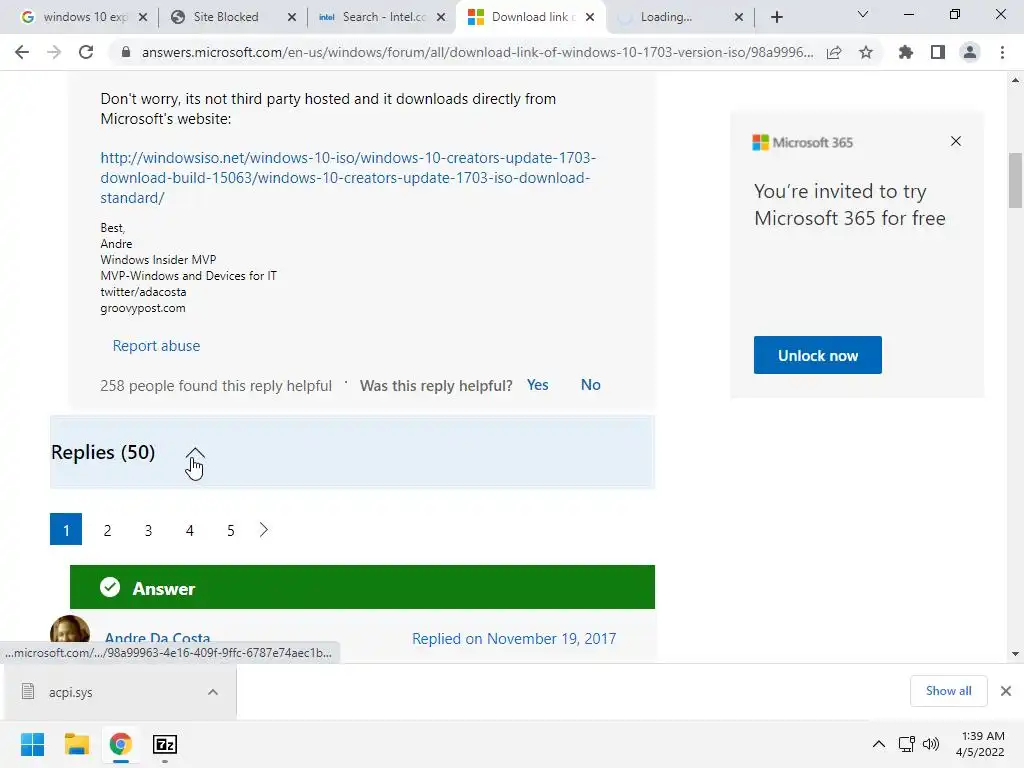The width and height of the screenshot is (1024, 768).
Task: Open Andre Da Costa profile link
Action: [x=157, y=638]
